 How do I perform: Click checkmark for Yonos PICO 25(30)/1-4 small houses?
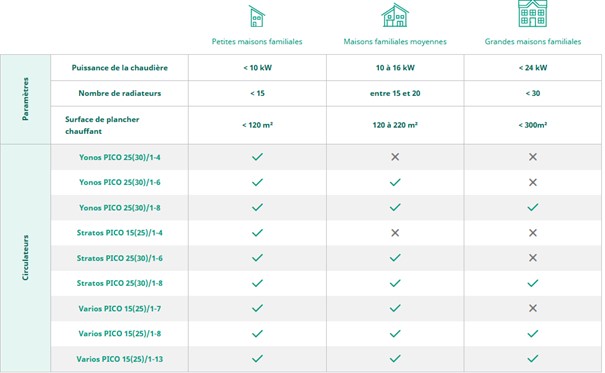[257, 157]
